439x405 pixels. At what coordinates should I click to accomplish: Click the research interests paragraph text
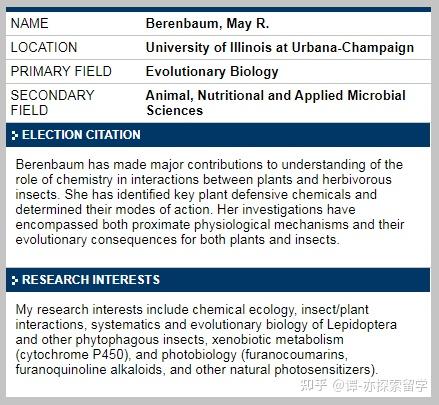tap(206, 340)
